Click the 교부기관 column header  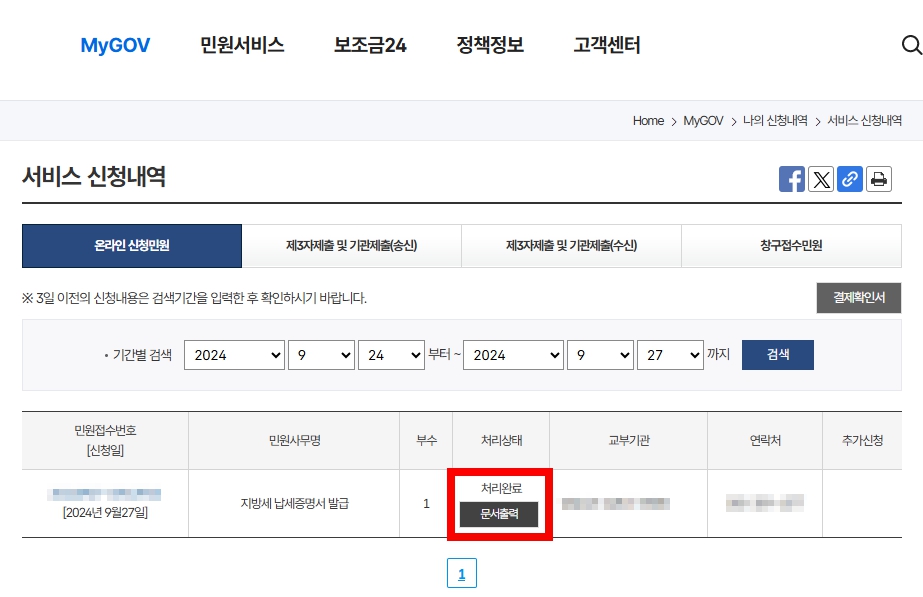click(629, 440)
